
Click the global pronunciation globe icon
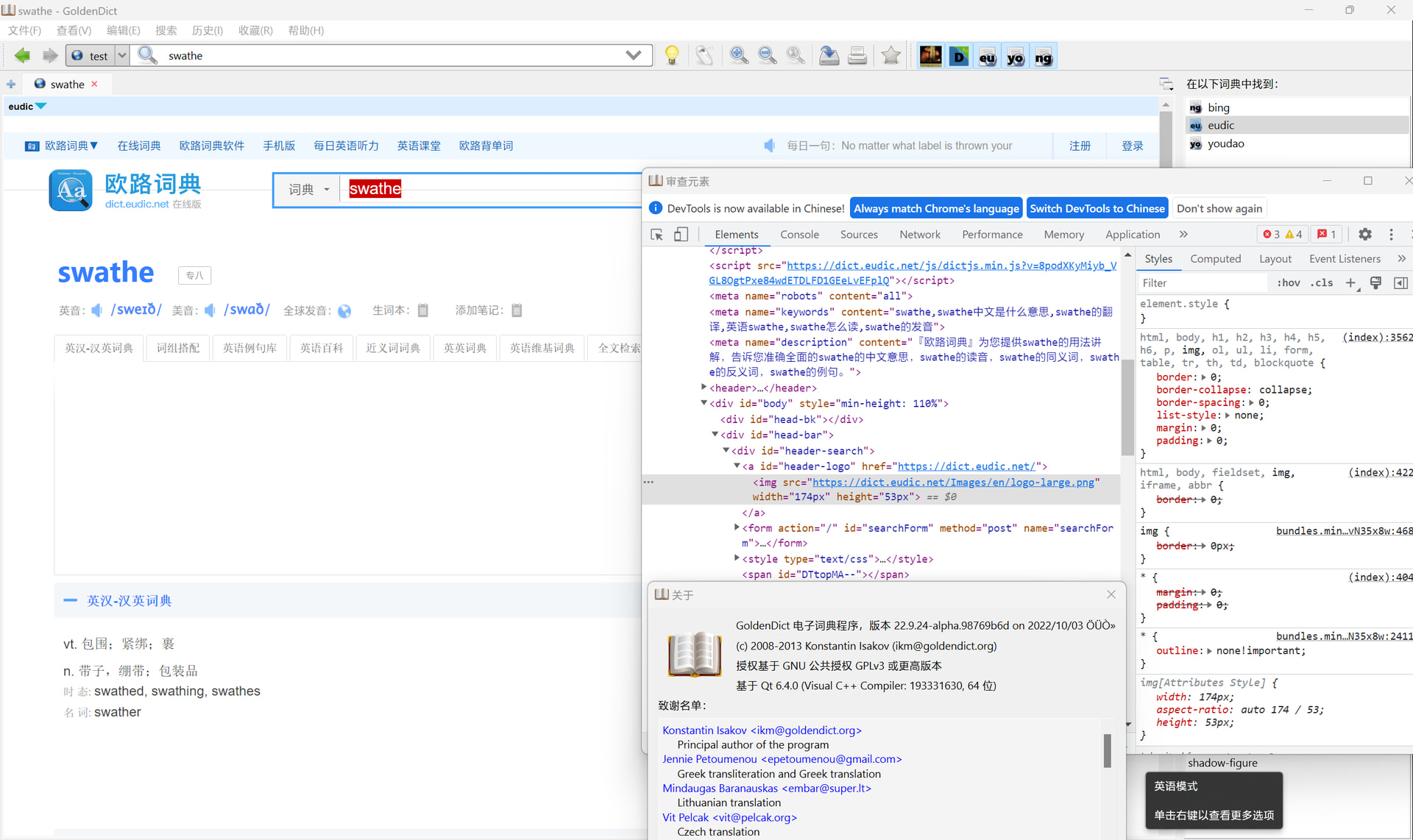coord(344,311)
